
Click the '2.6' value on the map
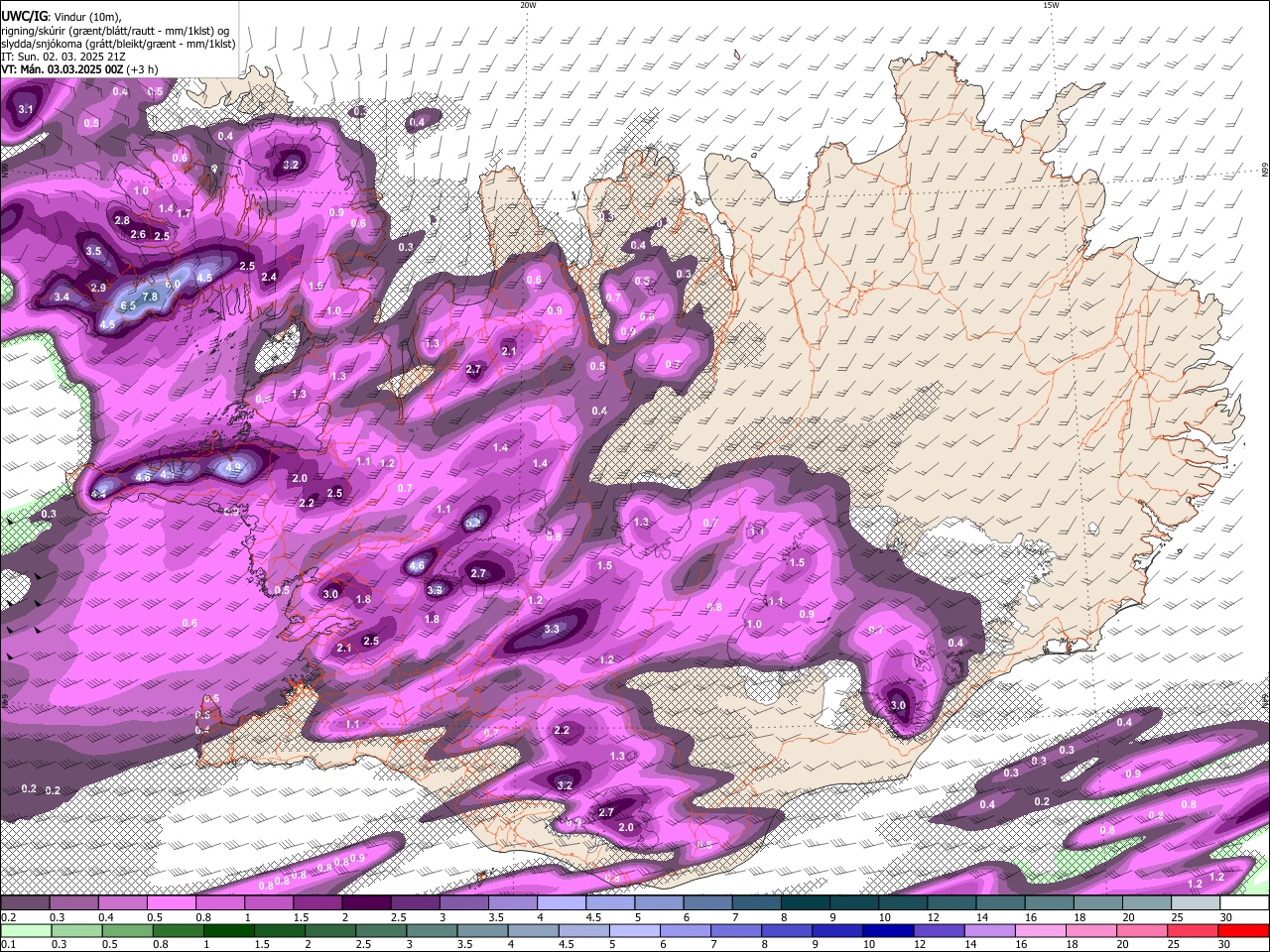tap(138, 235)
